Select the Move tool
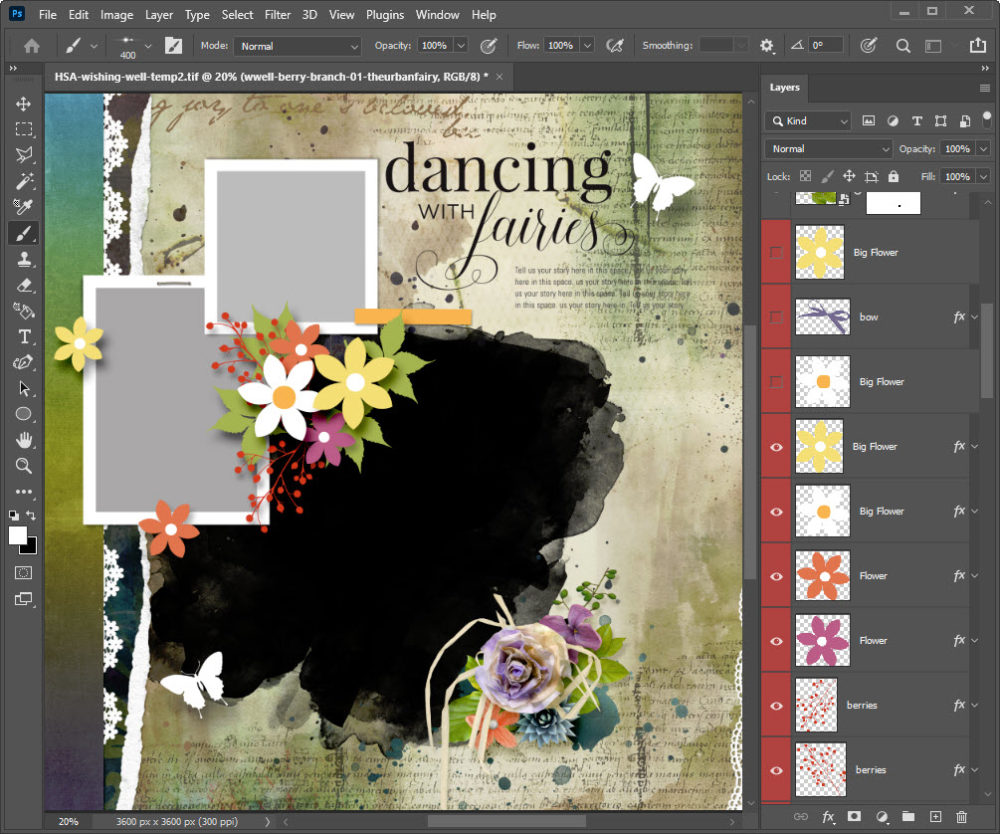This screenshot has height=834, width=1000. point(23,104)
